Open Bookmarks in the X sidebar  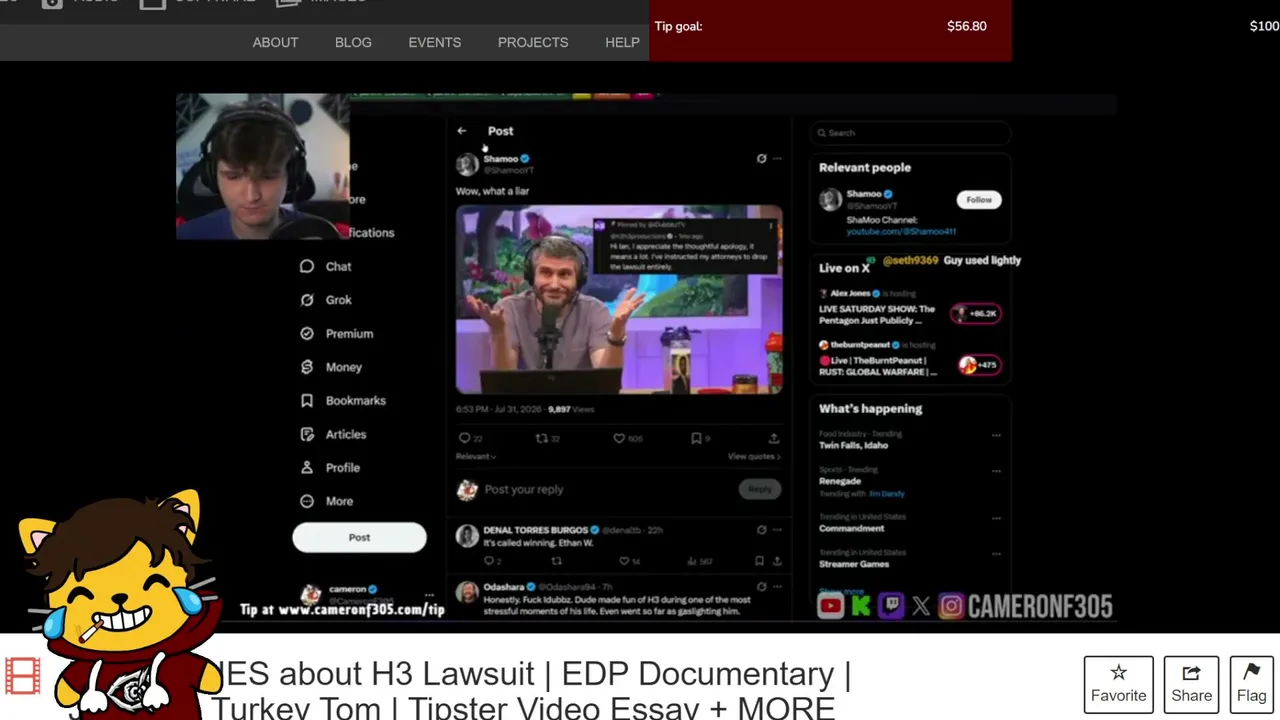click(x=343, y=401)
